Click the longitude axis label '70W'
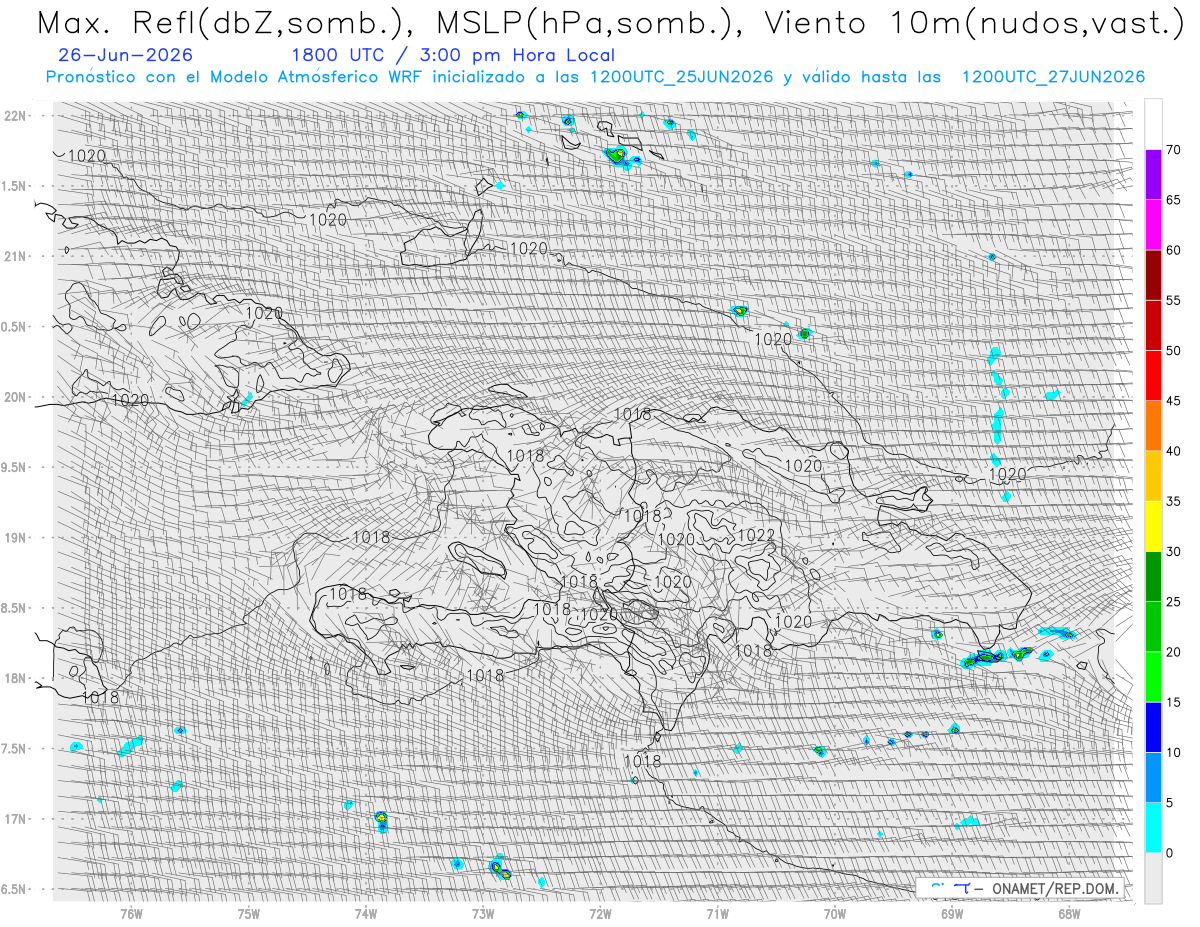 click(835, 912)
